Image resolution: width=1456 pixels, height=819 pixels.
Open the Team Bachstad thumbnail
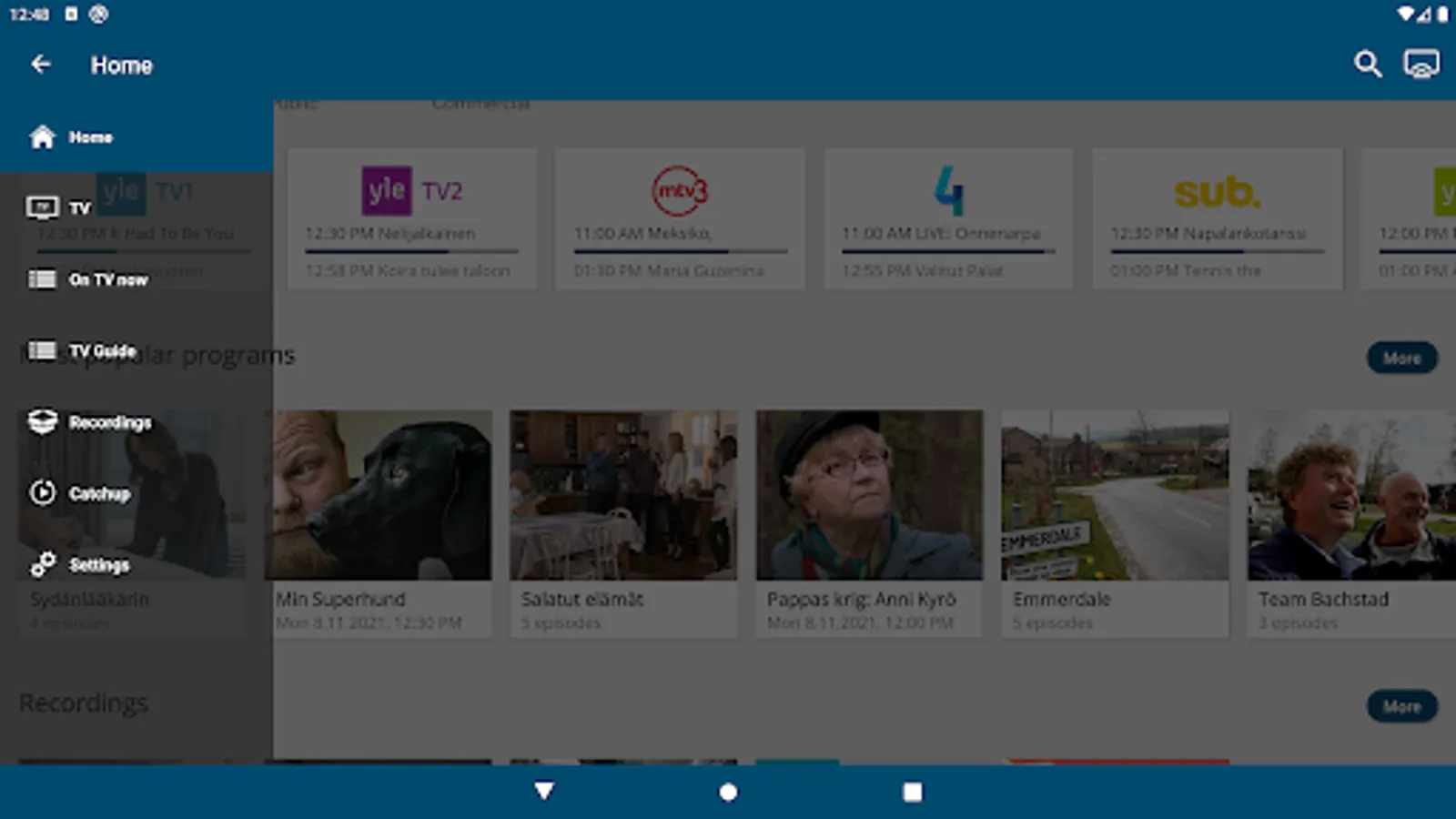tap(1351, 495)
